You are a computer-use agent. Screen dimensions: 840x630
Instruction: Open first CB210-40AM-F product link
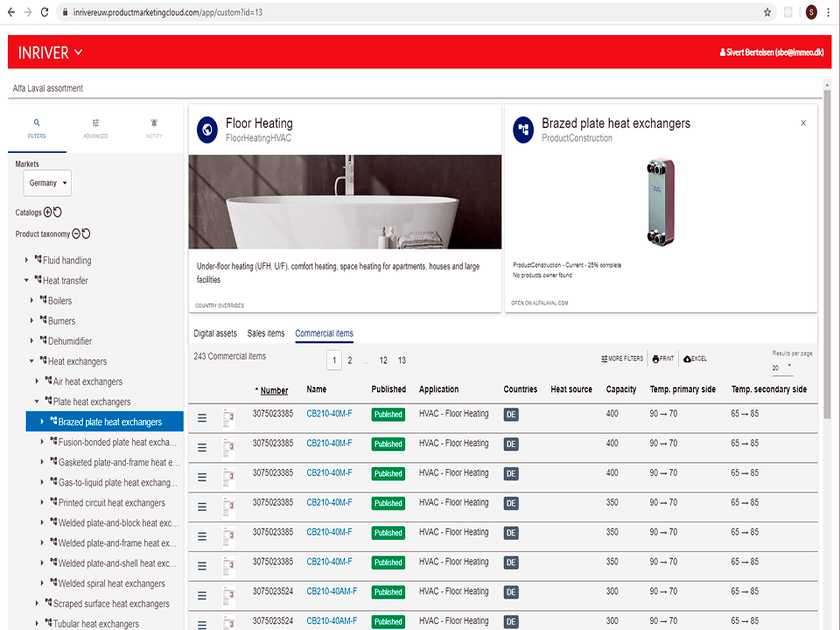tap(332, 591)
